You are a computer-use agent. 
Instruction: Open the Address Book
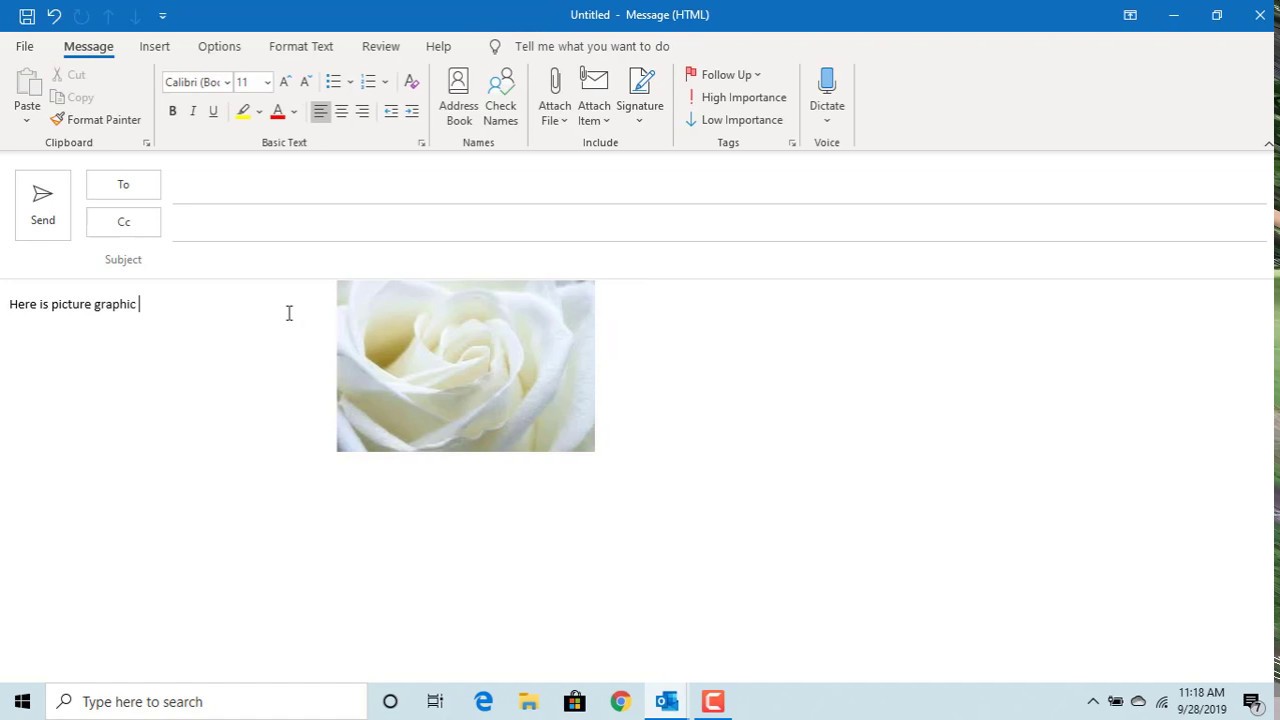click(x=458, y=97)
